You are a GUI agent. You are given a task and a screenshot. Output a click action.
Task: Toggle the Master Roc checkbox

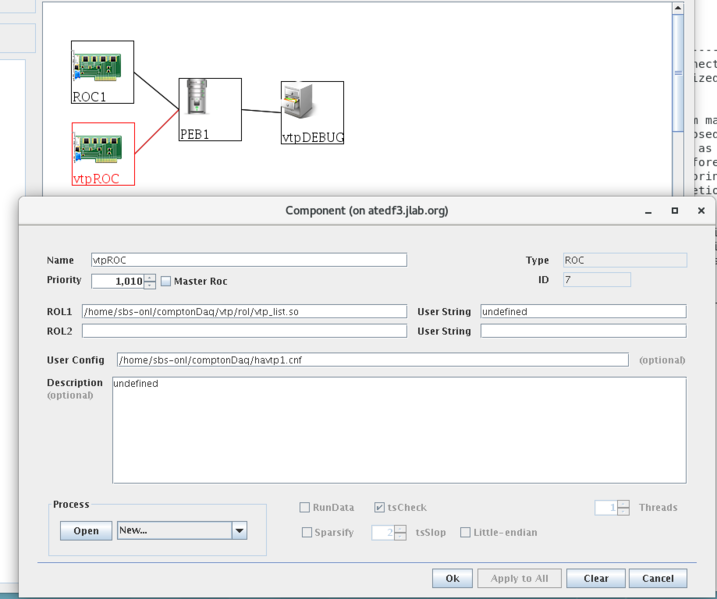[166, 281]
